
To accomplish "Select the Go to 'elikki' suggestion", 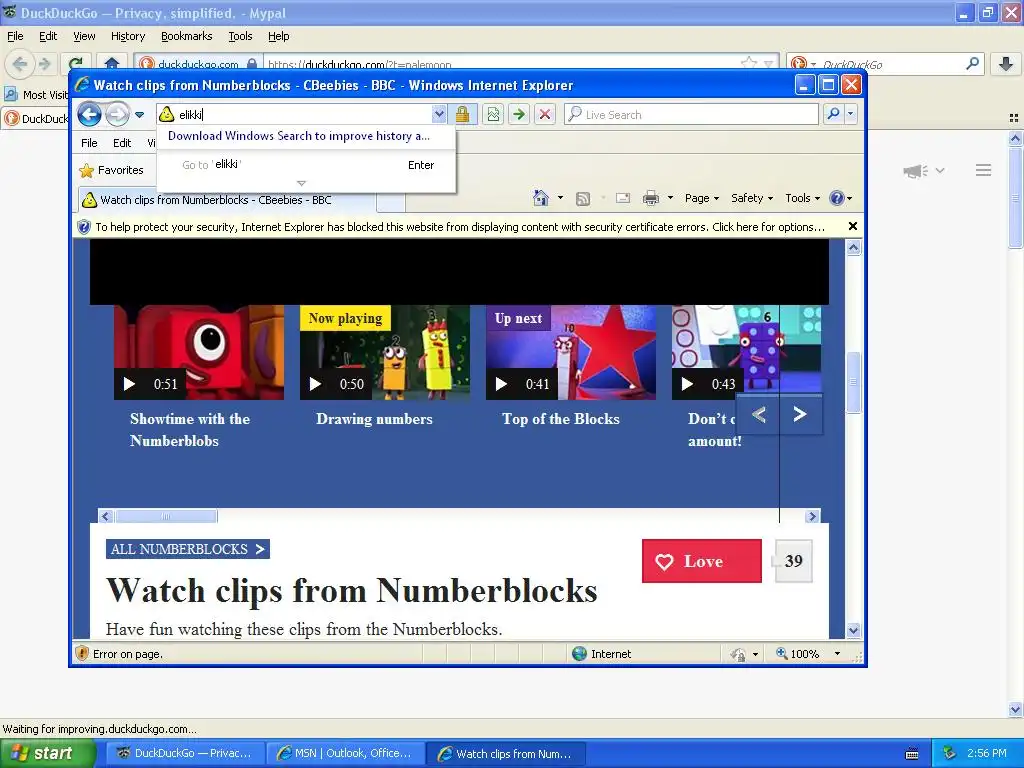I will (x=307, y=165).
